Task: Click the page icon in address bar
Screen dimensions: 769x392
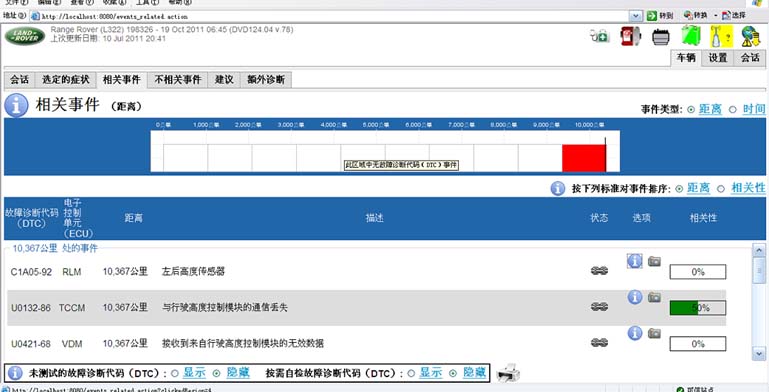Action: (35, 16)
